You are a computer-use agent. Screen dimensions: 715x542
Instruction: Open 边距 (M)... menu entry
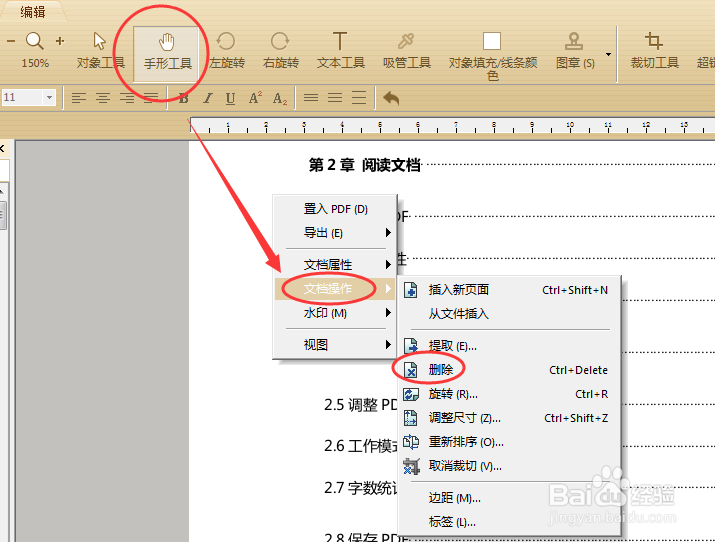[509, 498]
